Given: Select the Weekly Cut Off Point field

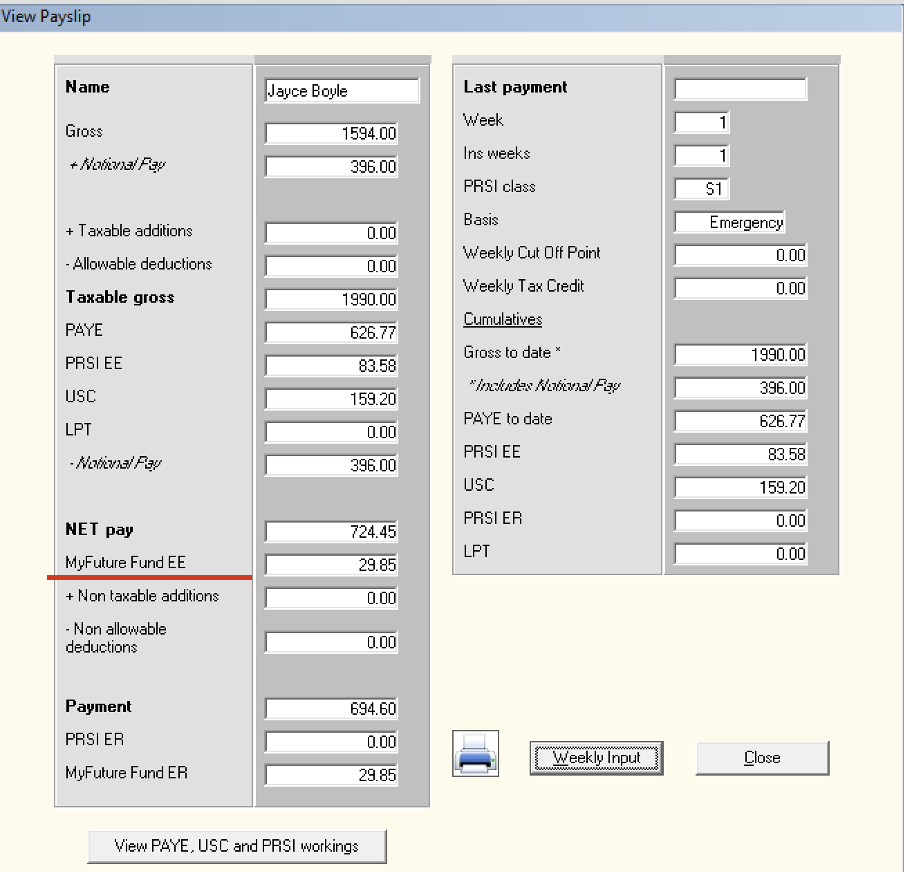Looking at the screenshot, I should (740, 255).
